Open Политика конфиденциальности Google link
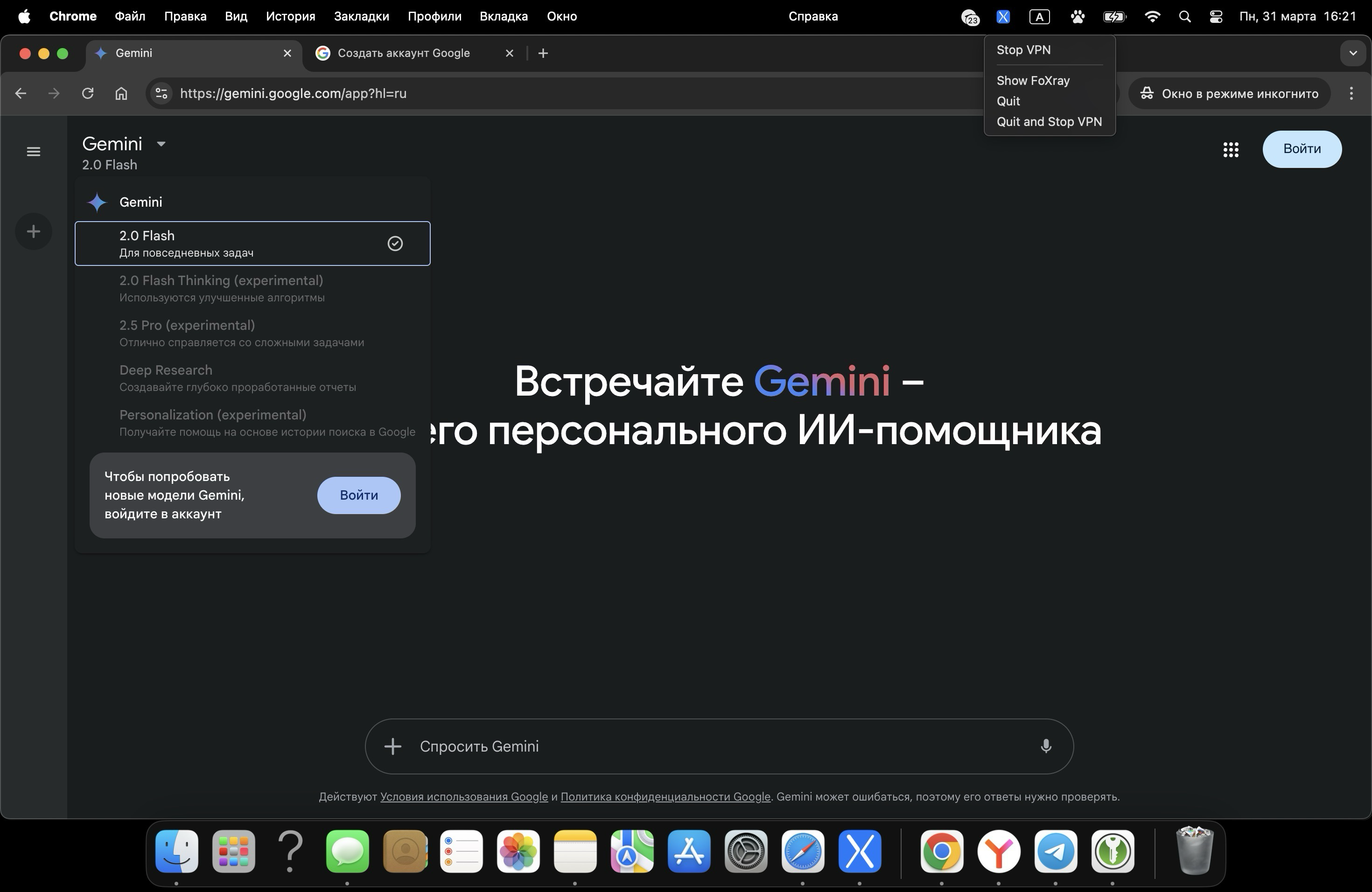The height and width of the screenshot is (892, 1372). coord(665,797)
